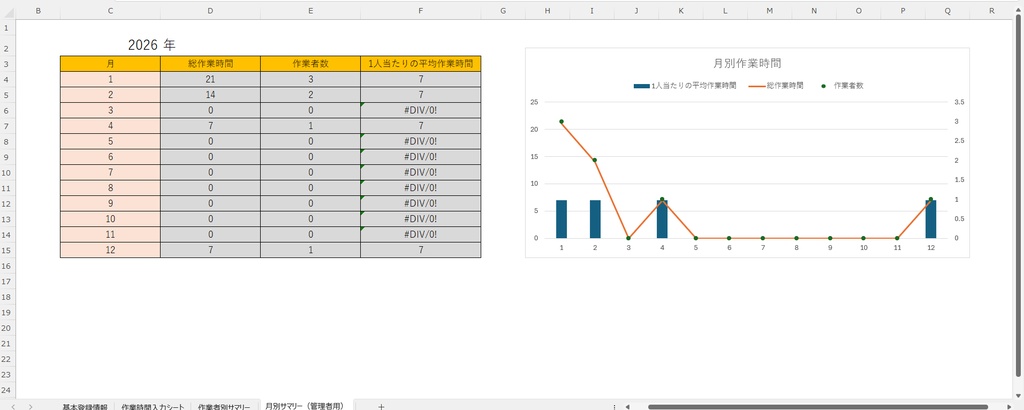Select row 15 header
1024x410 pixels.
point(7,250)
